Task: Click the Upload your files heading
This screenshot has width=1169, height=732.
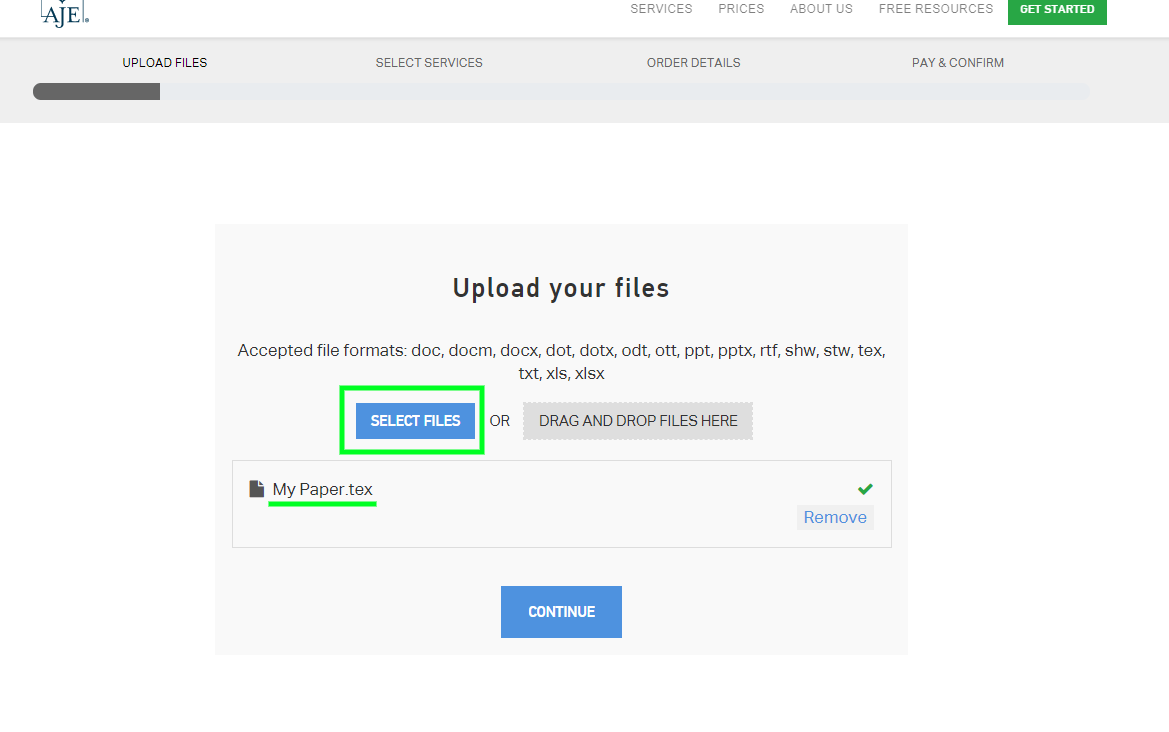Action: pos(561,288)
